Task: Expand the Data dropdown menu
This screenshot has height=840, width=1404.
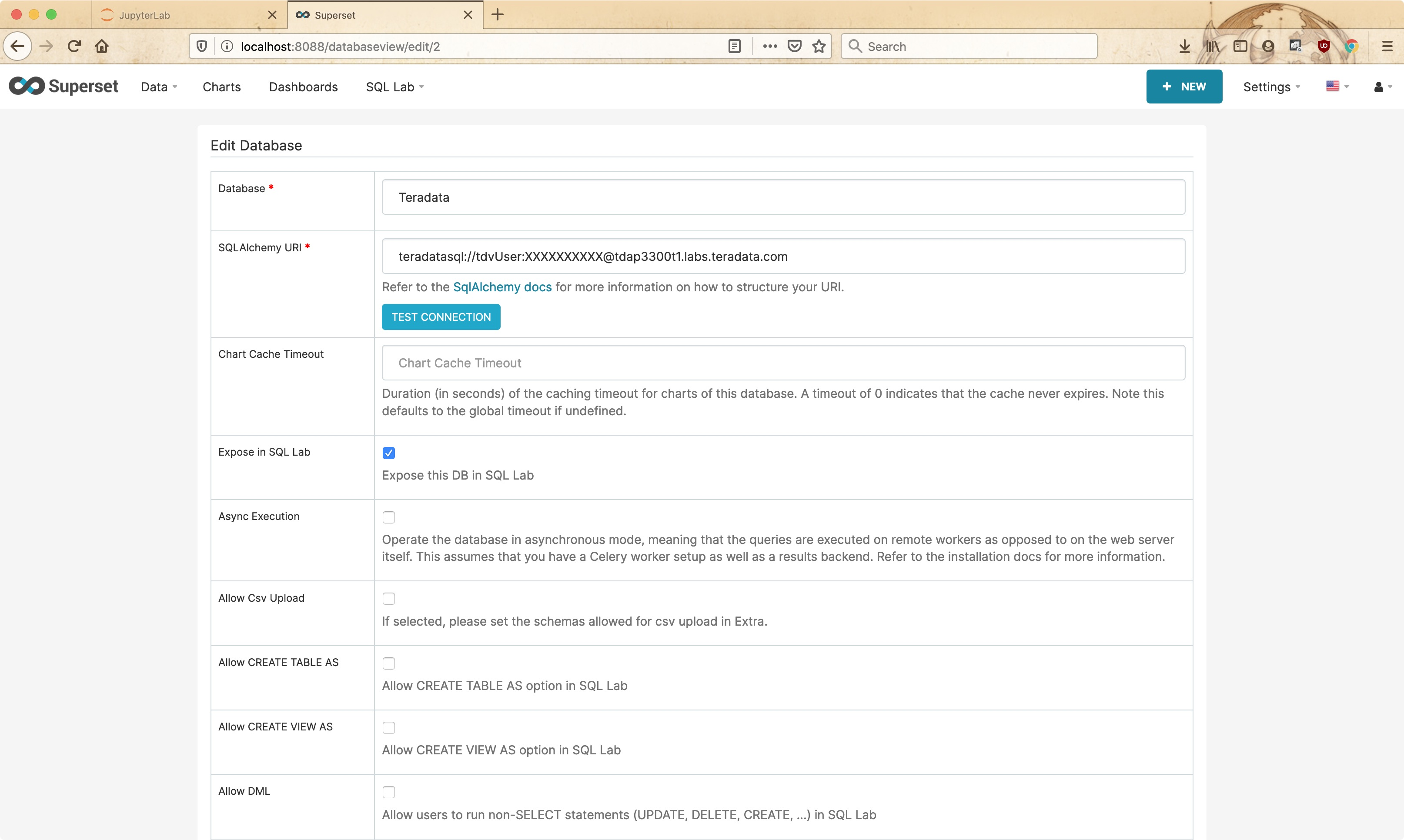Action: pos(158,87)
